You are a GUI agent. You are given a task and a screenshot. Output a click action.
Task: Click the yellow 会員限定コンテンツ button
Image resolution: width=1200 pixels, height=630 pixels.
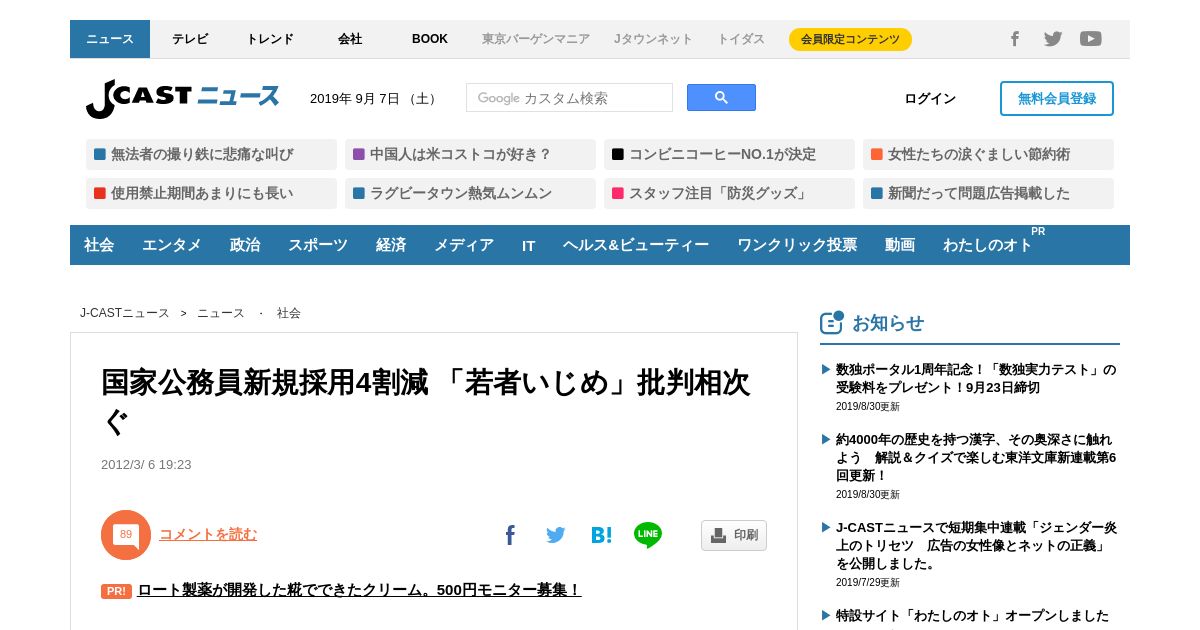[850, 39]
